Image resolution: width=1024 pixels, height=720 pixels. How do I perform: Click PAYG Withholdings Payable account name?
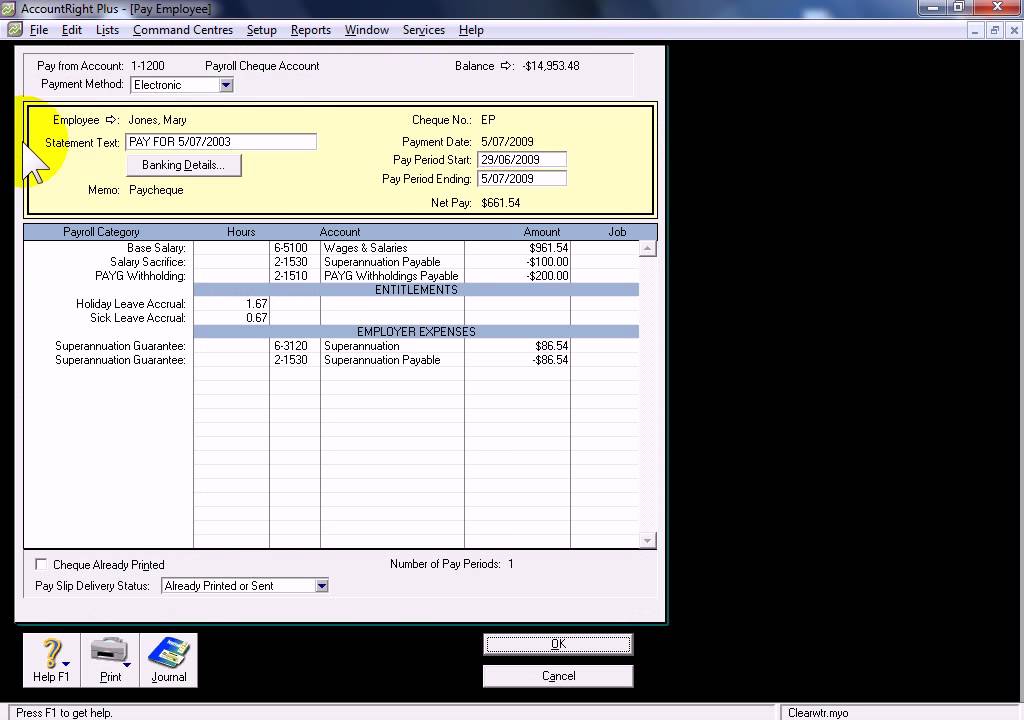point(391,276)
